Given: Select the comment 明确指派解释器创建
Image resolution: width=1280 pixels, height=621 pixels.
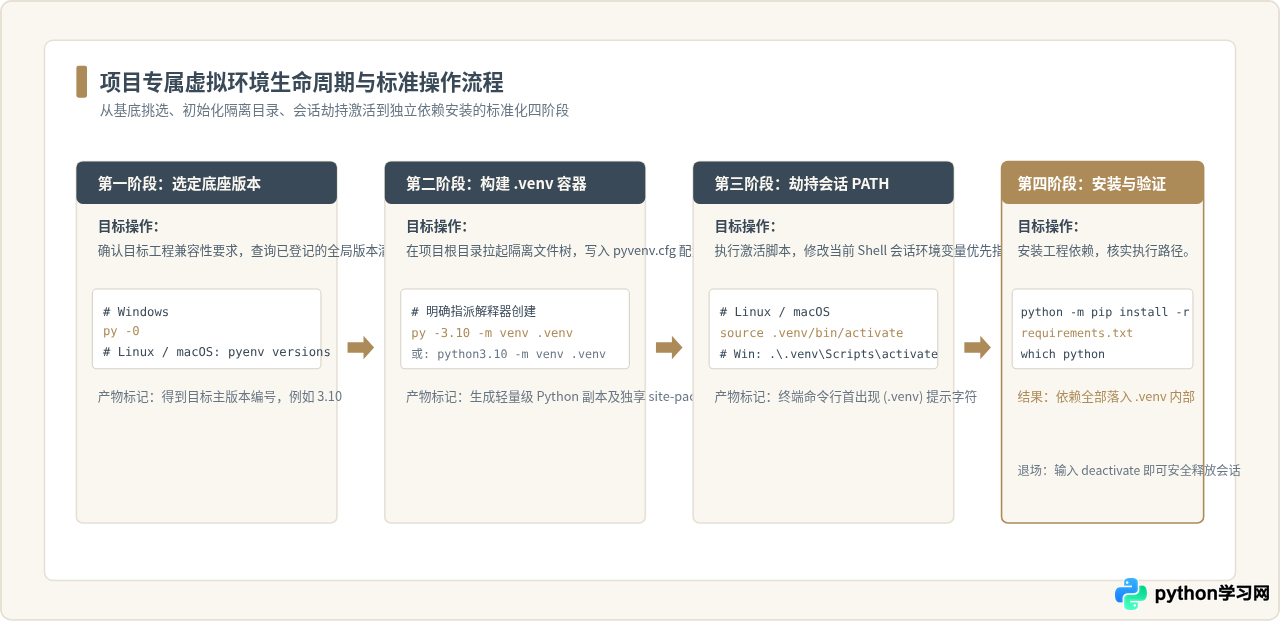Looking at the screenshot, I should [474, 312].
